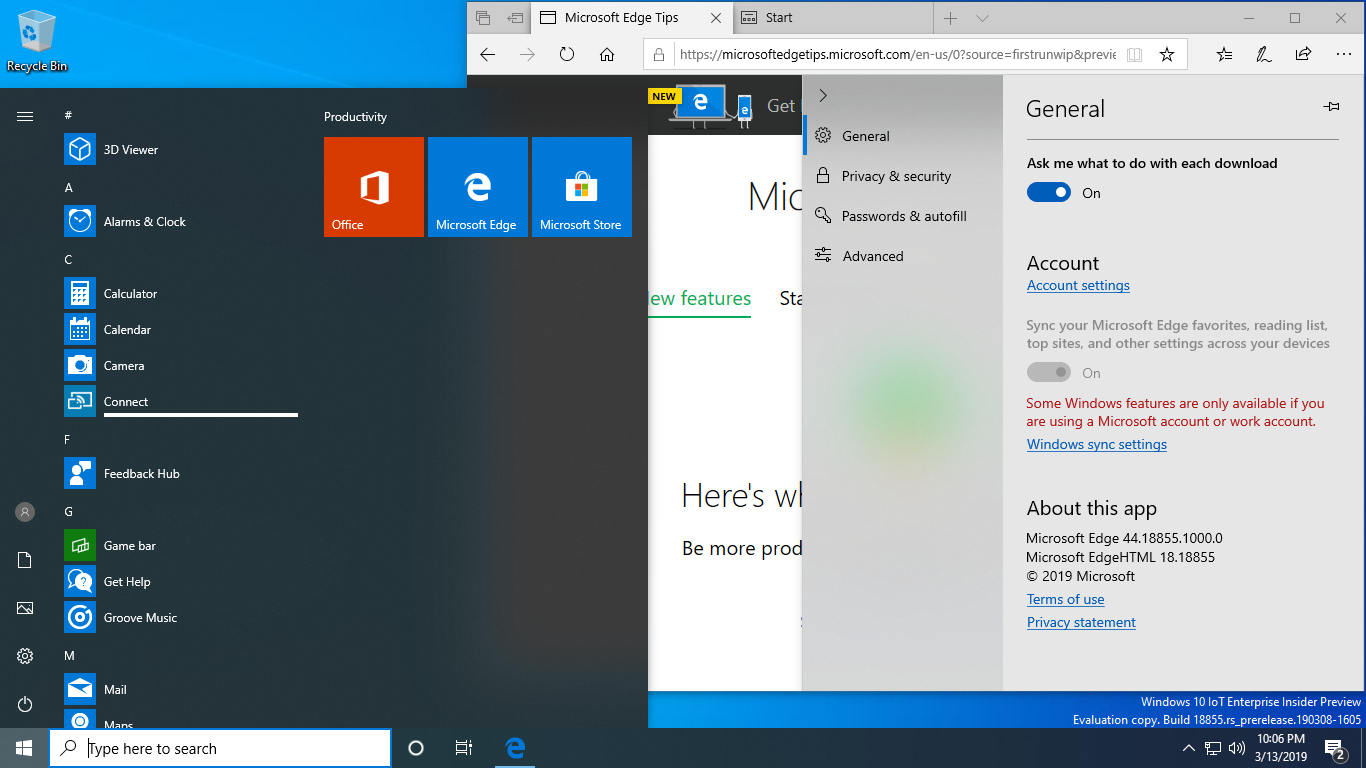Launch Game bar
This screenshot has width=1366, height=768.
[180, 546]
